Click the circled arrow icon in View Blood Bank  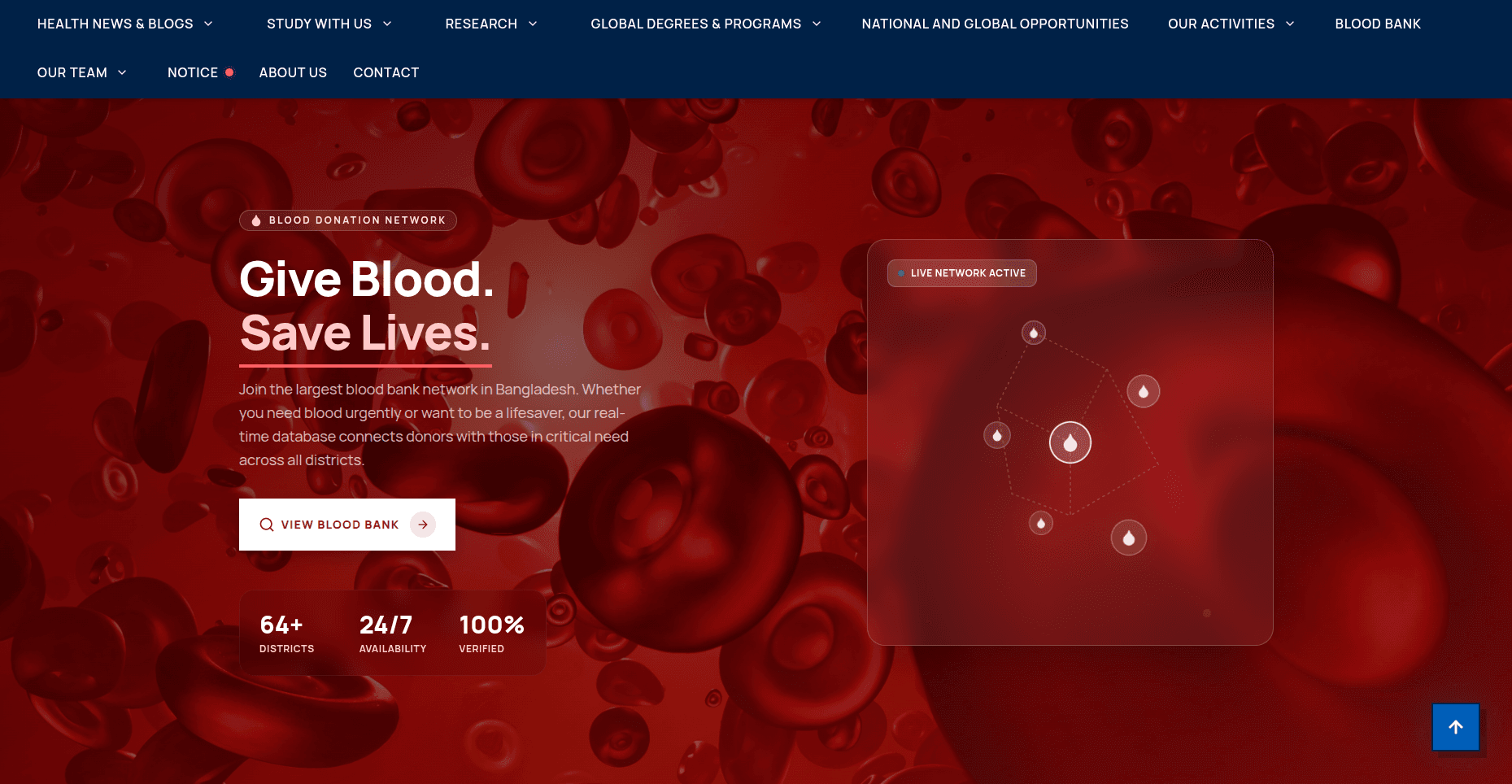coord(423,525)
